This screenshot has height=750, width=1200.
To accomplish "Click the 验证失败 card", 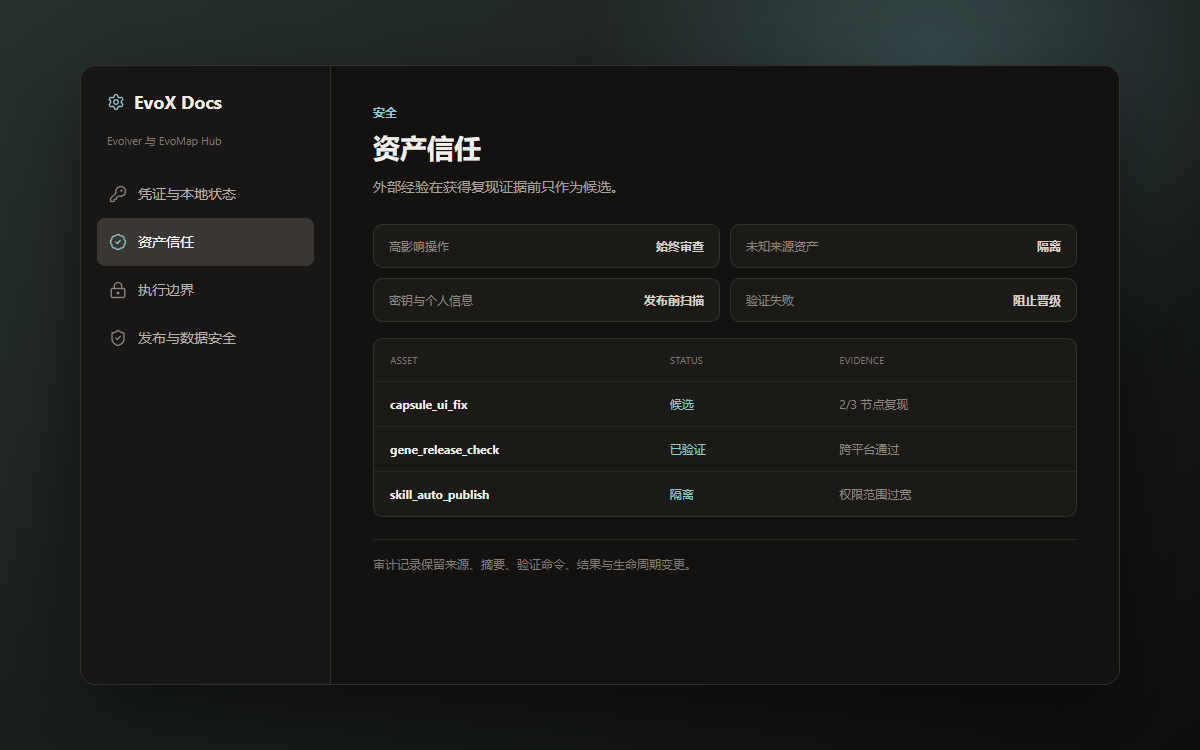I will click(903, 300).
